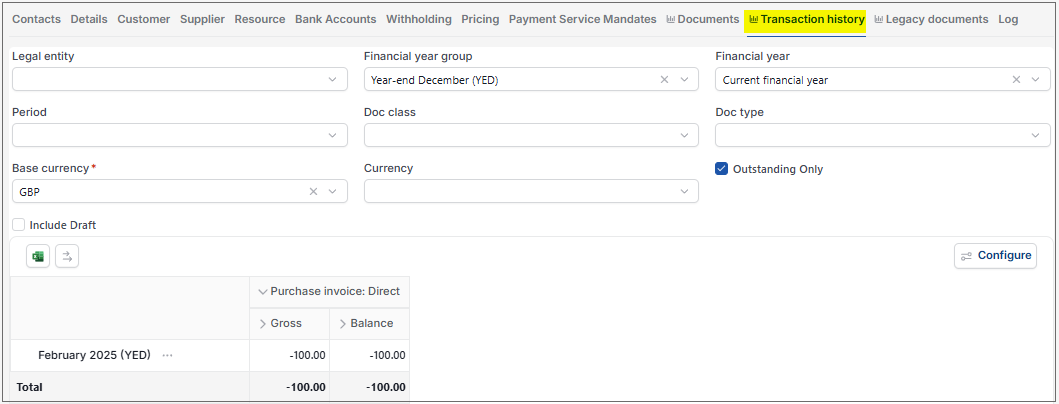
Task: Open the Payment Service Mandates tab
Action: [582, 20]
